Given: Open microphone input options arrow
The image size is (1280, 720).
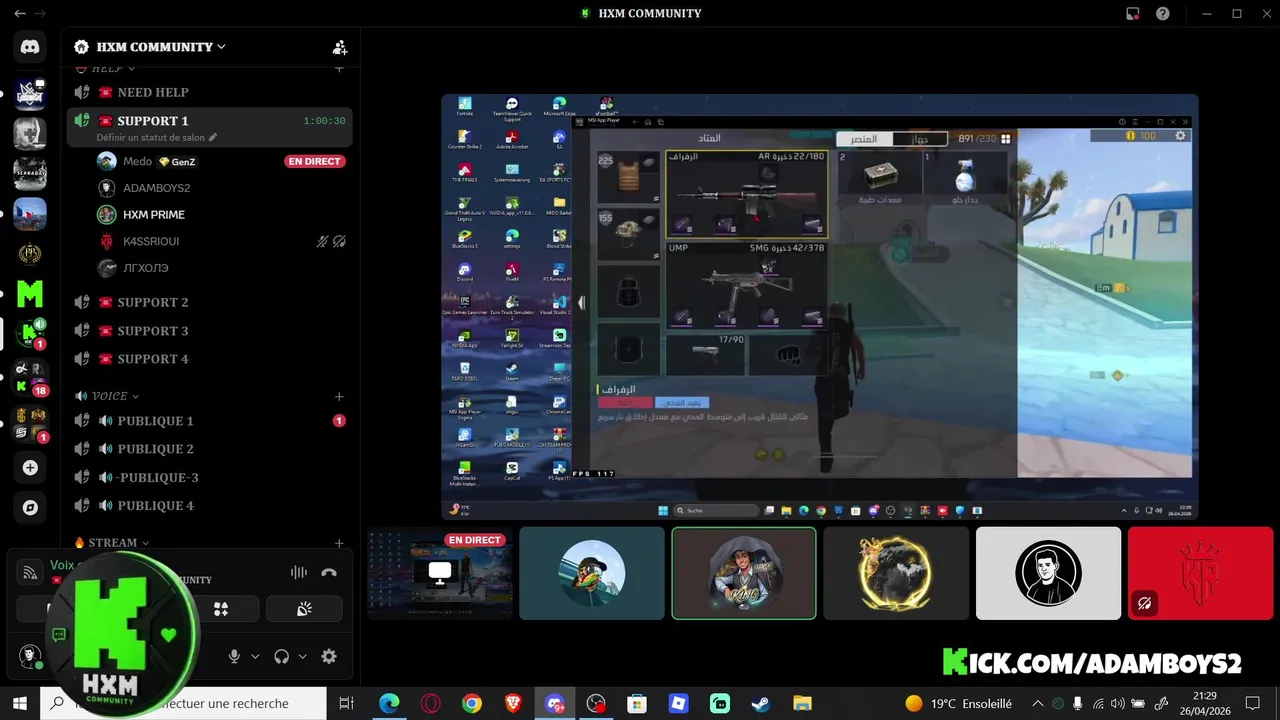Looking at the screenshot, I should 255,657.
